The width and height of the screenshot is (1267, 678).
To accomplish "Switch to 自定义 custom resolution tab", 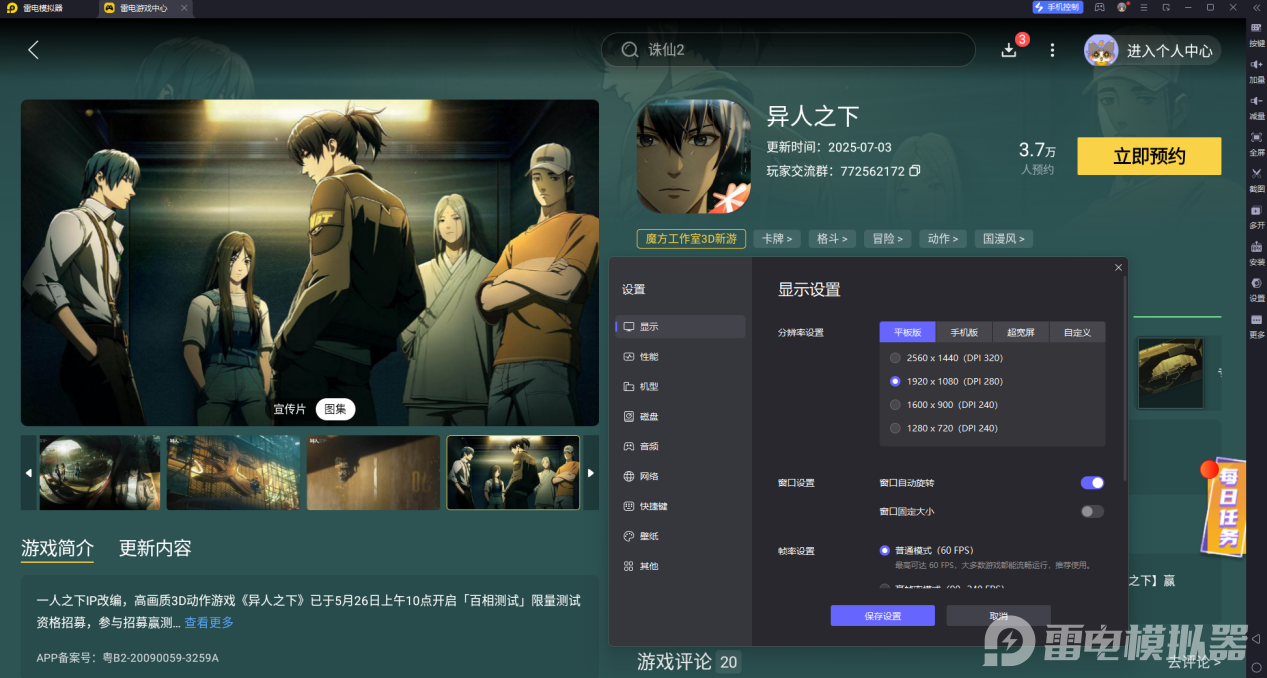I will [1077, 332].
